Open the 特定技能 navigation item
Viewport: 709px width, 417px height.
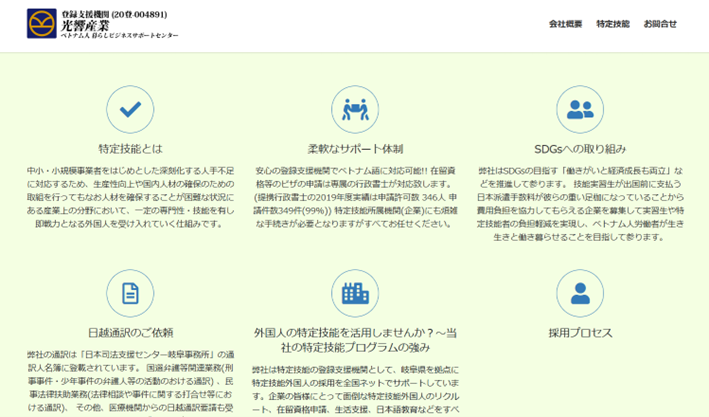click(x=613, y=24)
